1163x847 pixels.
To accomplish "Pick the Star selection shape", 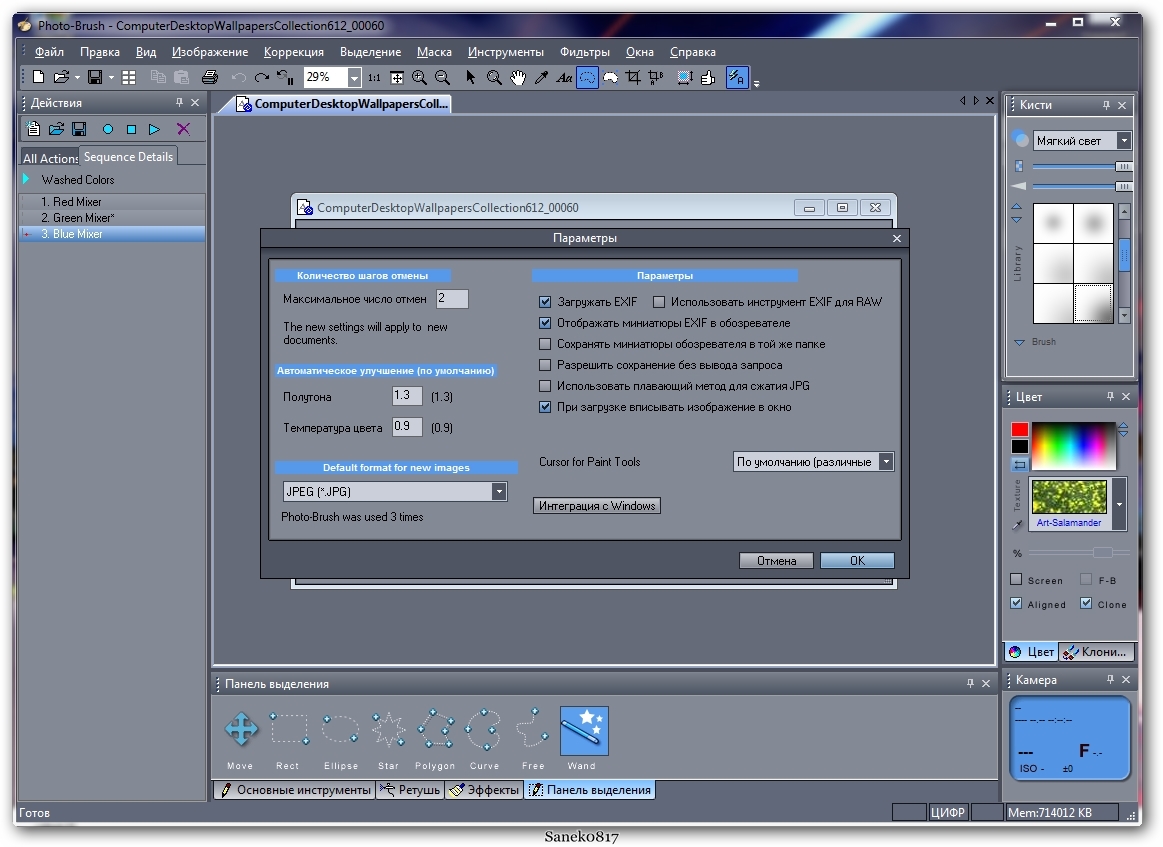I will pos(388,730).
